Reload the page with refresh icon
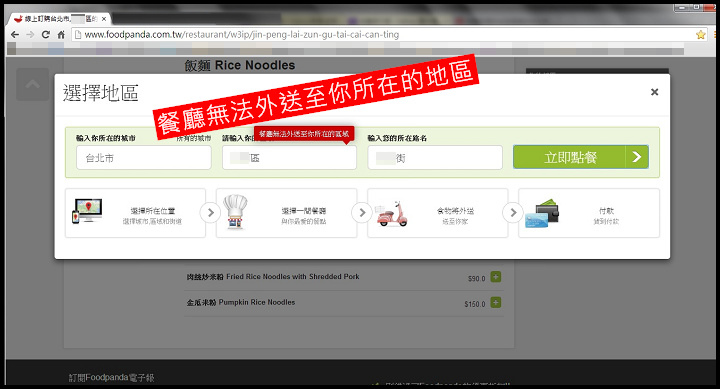 [45, 34]
